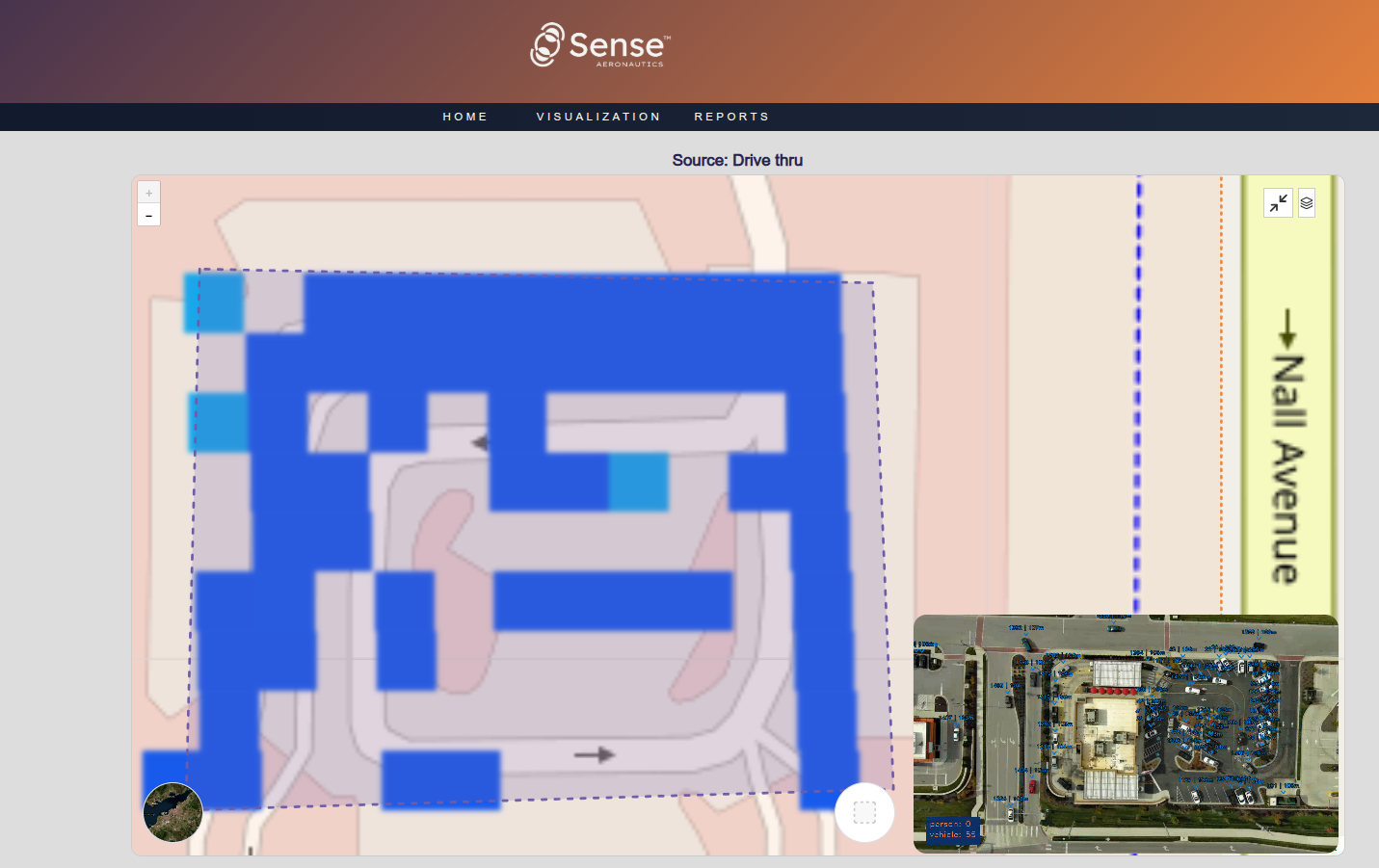Go to the HOME page
This screenshot has width=1379, height=868.
(x=465, y=117)
